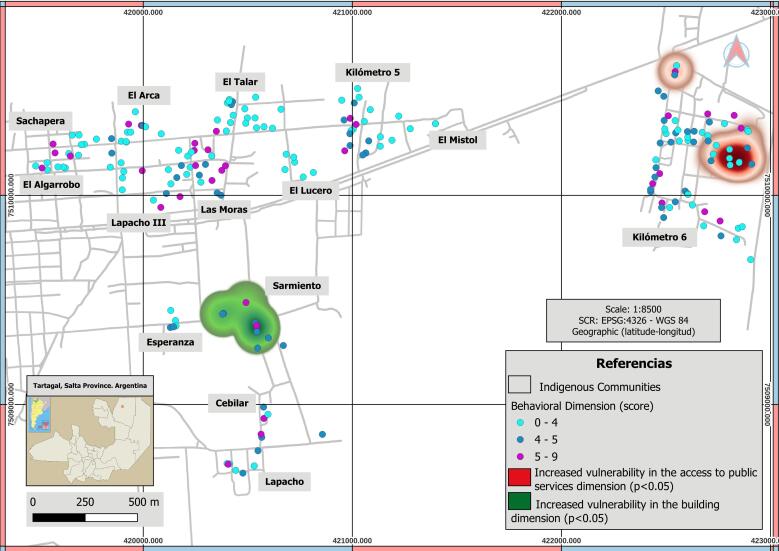Click the north arrow compass icon

point(736,53)
